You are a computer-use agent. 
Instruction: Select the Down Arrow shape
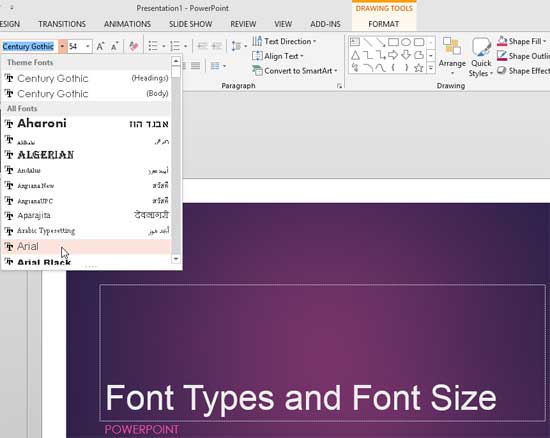[x=406, y=55]
